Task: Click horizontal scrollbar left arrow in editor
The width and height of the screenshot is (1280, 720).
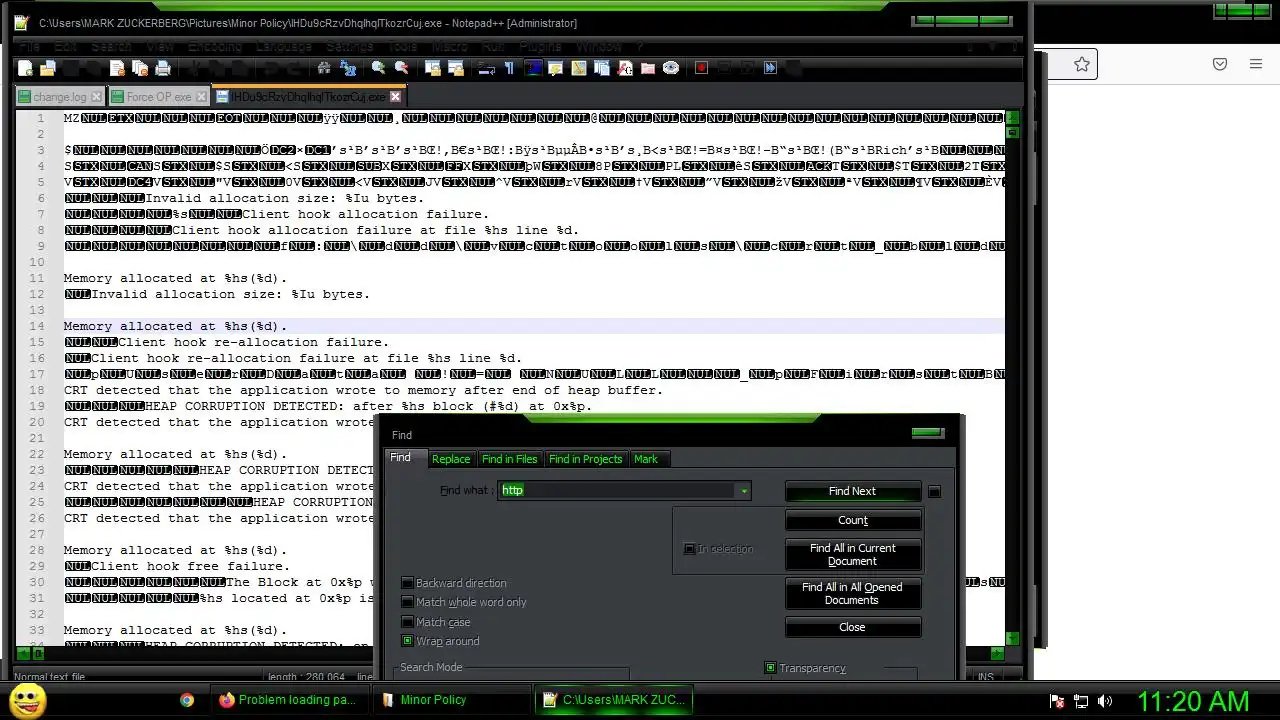Action: 23,654
